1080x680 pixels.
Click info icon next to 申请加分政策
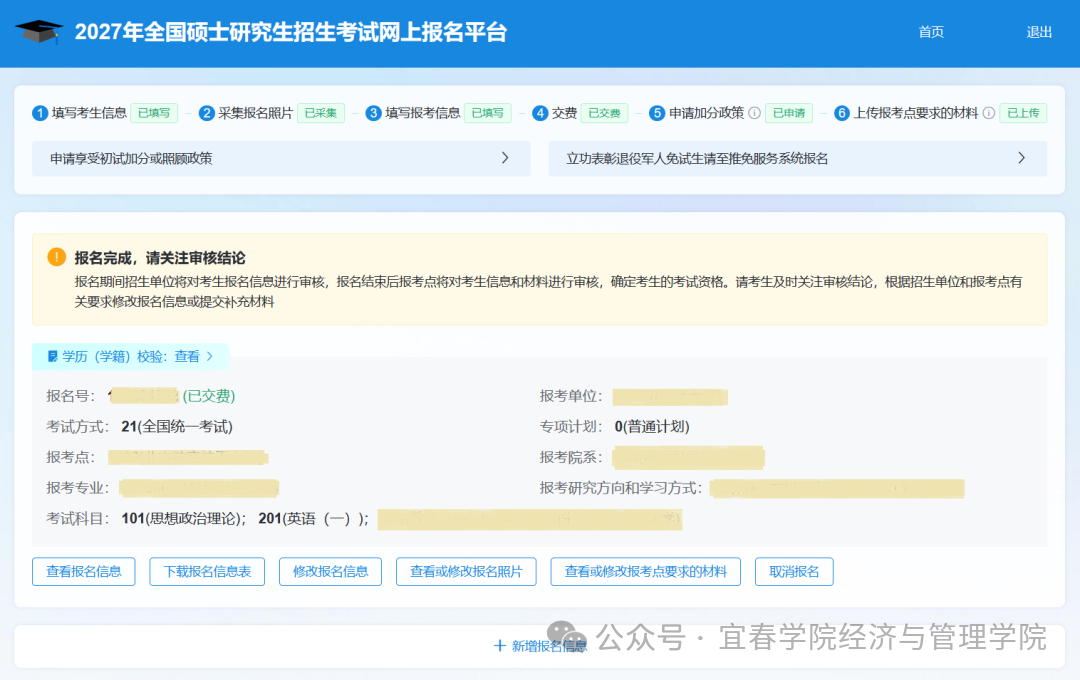(x=754, y=113)
